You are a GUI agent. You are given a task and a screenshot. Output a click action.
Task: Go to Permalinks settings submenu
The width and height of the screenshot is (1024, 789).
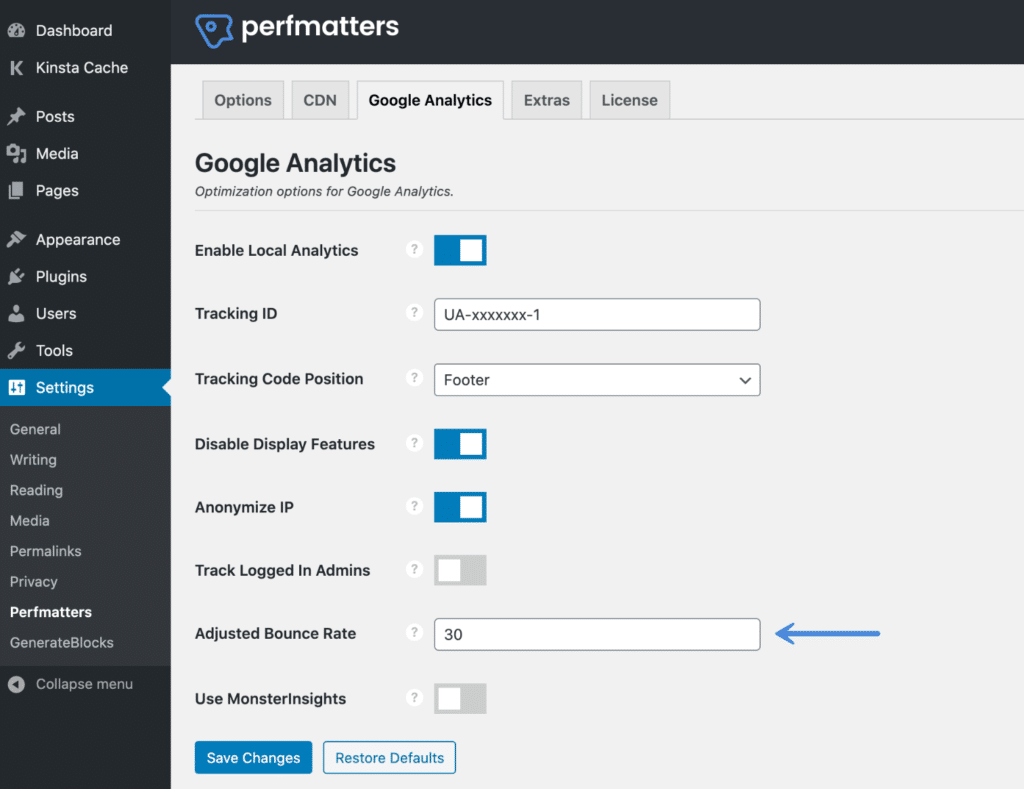[46, 551]
